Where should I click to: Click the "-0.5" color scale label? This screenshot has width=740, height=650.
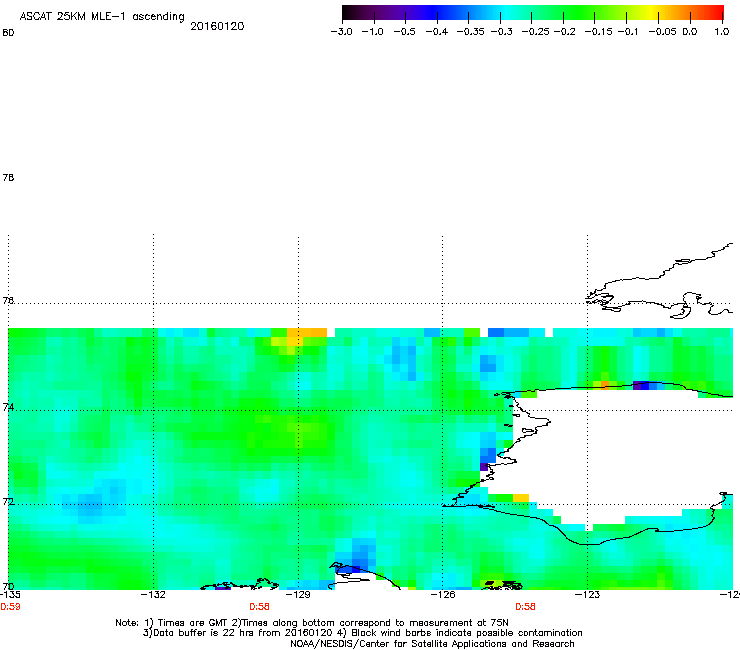click(405, 32)
